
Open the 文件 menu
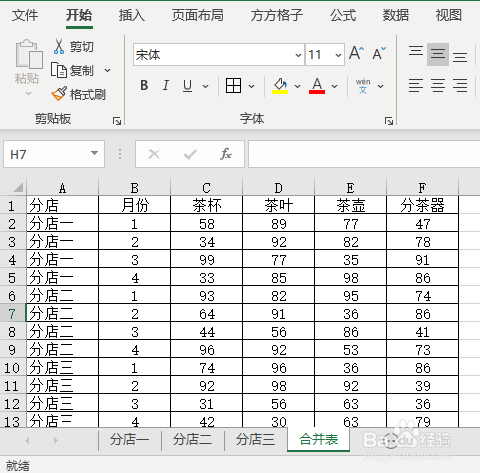pyautogui.click(x=25, y=15)
